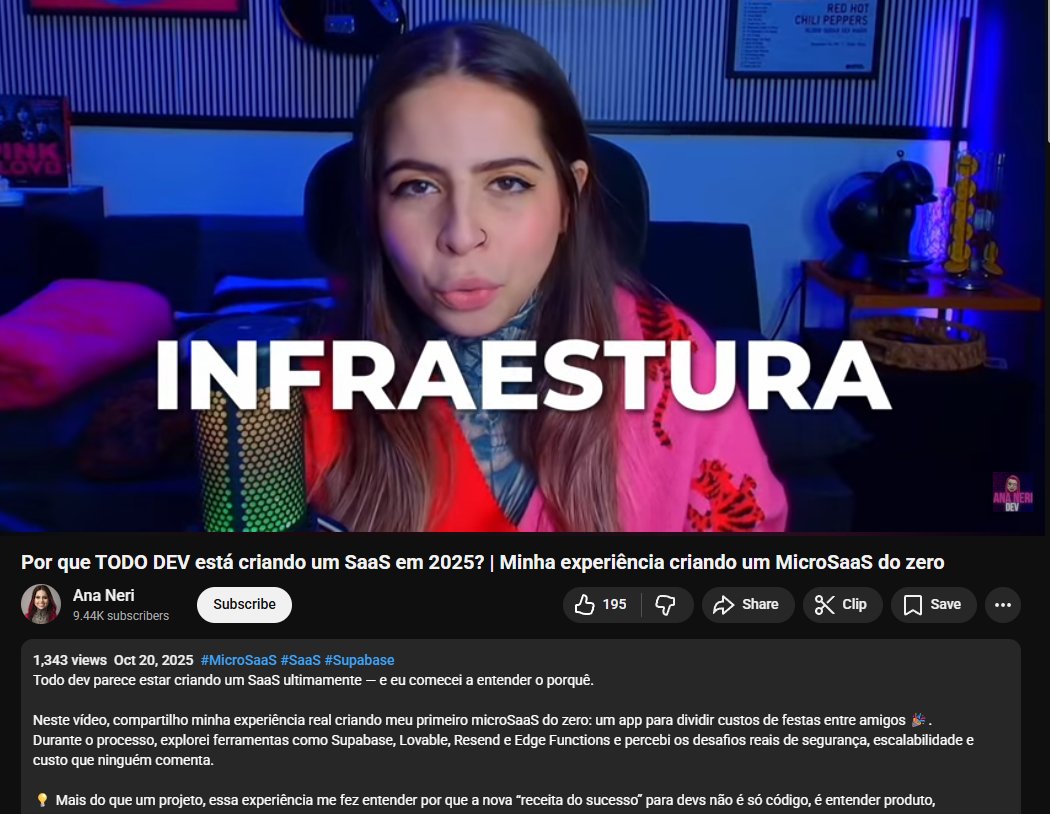
Task: Share the video
Action: (748, 604)
